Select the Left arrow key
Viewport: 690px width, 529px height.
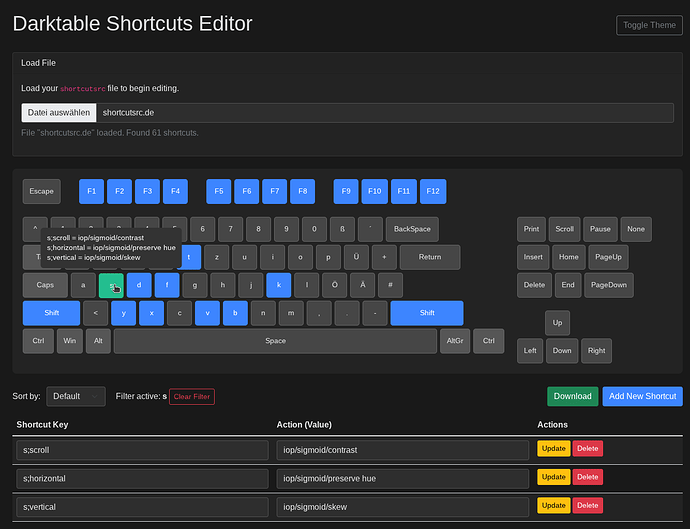click(x=530, y=351)
